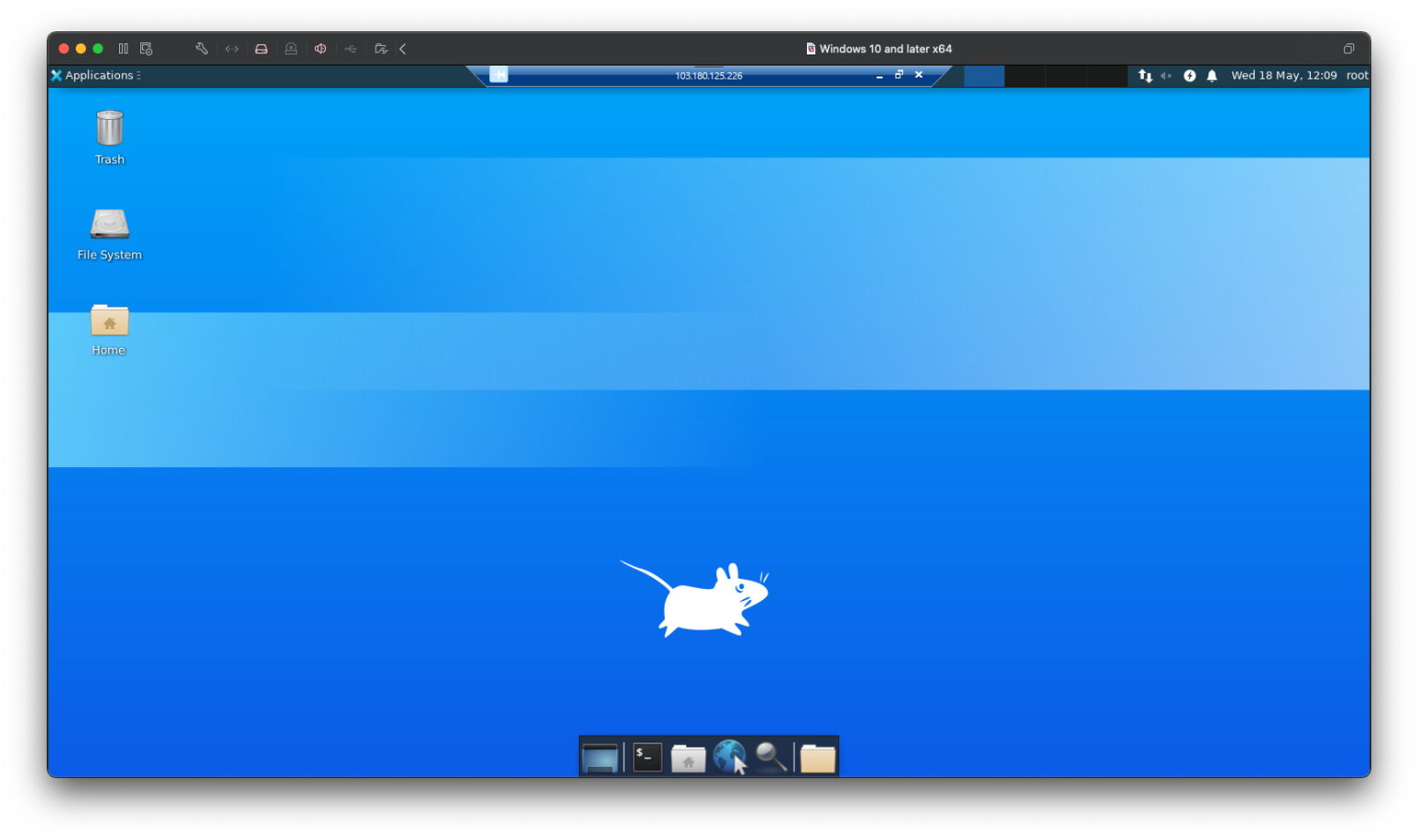Open the Applications menu
This screenshot has width=1418, height=840.
[96, 76]
